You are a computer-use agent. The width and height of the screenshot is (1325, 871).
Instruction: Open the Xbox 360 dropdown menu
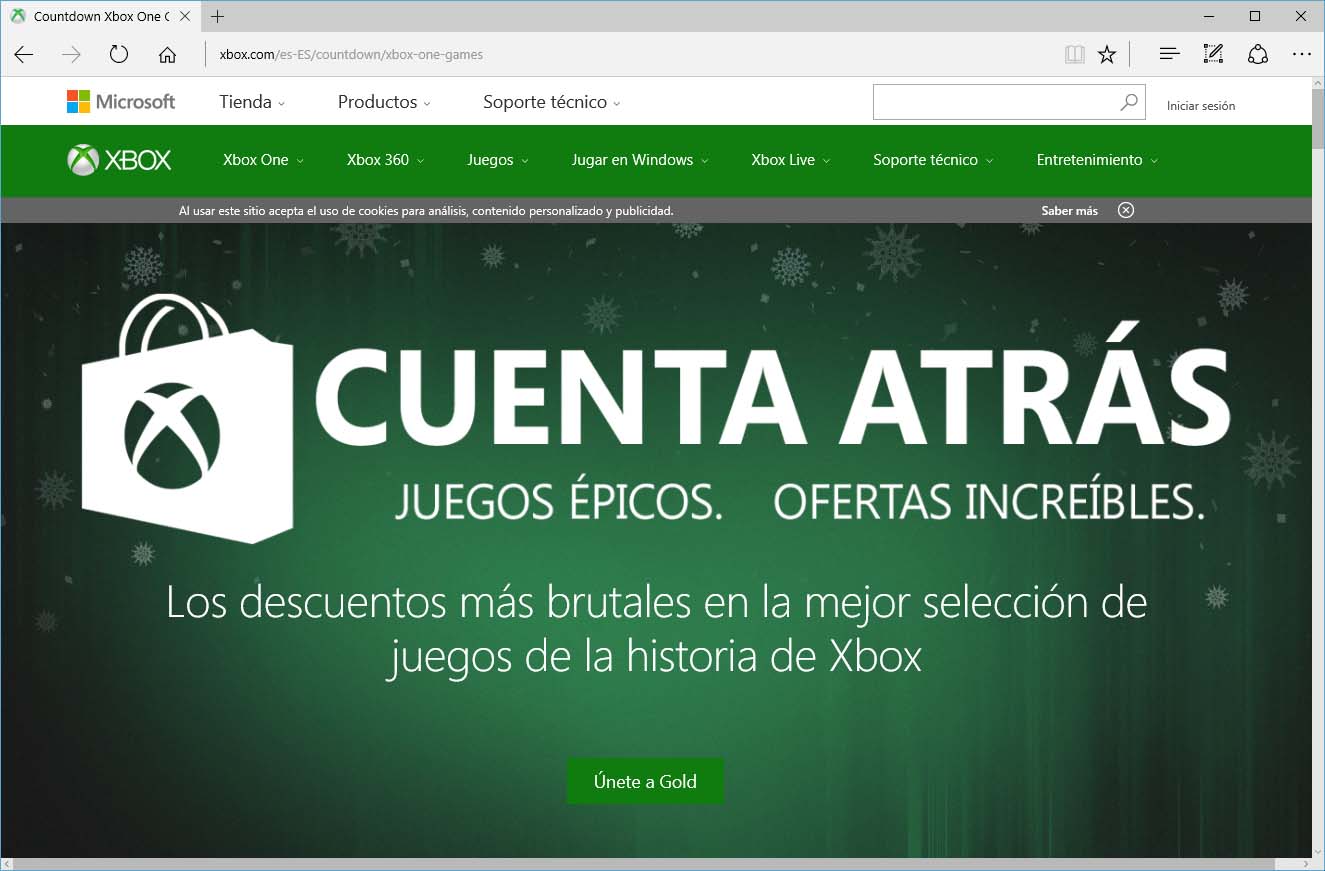tap(385, 160)
